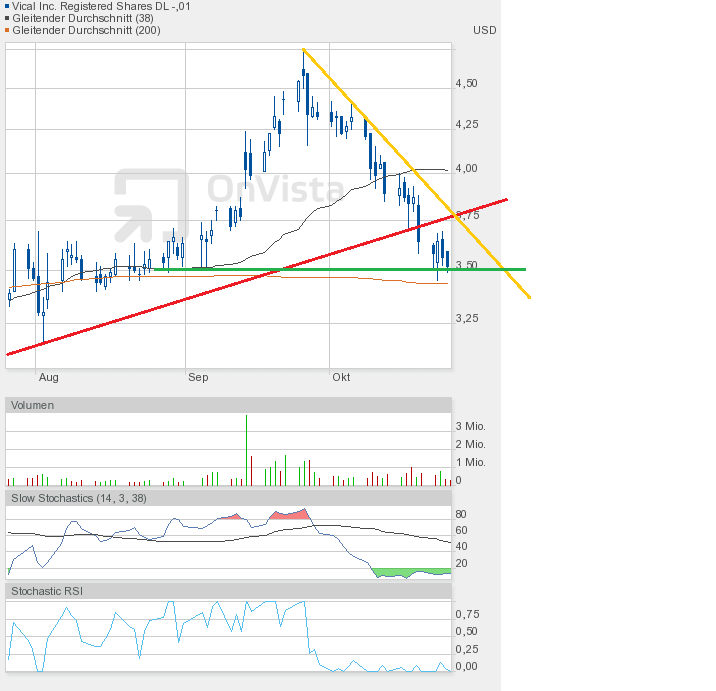This screenshot has width=716, height=691.
Task: Click the 0,75 Stochastic RSI axis label
Action: pos(467,614)
